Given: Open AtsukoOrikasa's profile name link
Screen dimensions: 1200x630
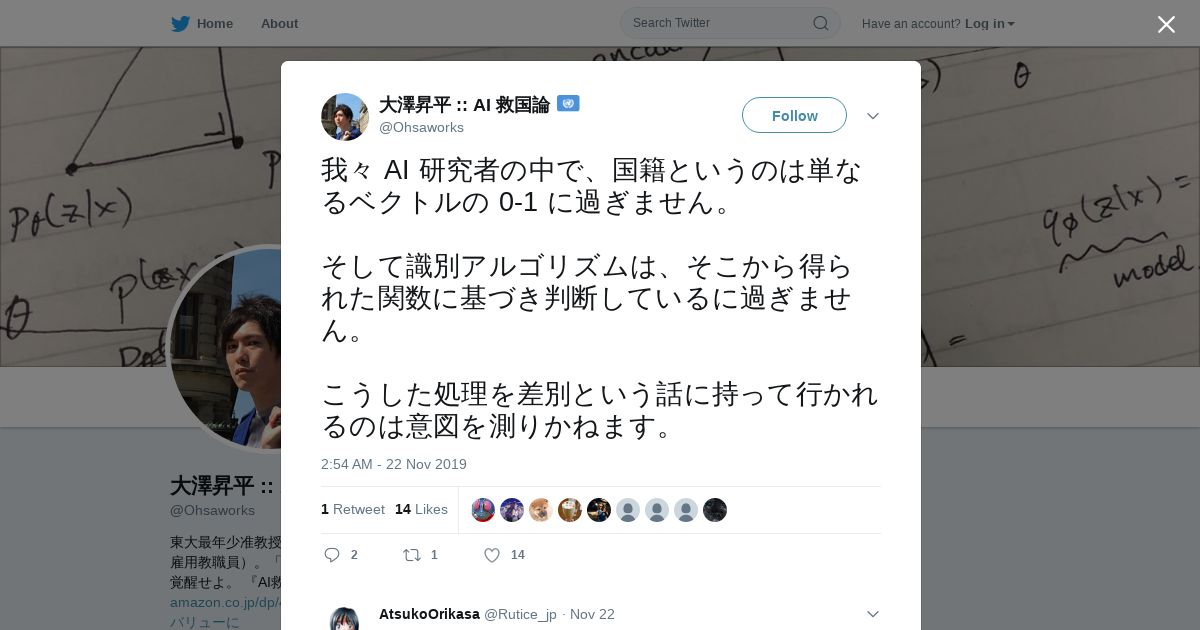Looking at the screenshot, I should point(429,614).
